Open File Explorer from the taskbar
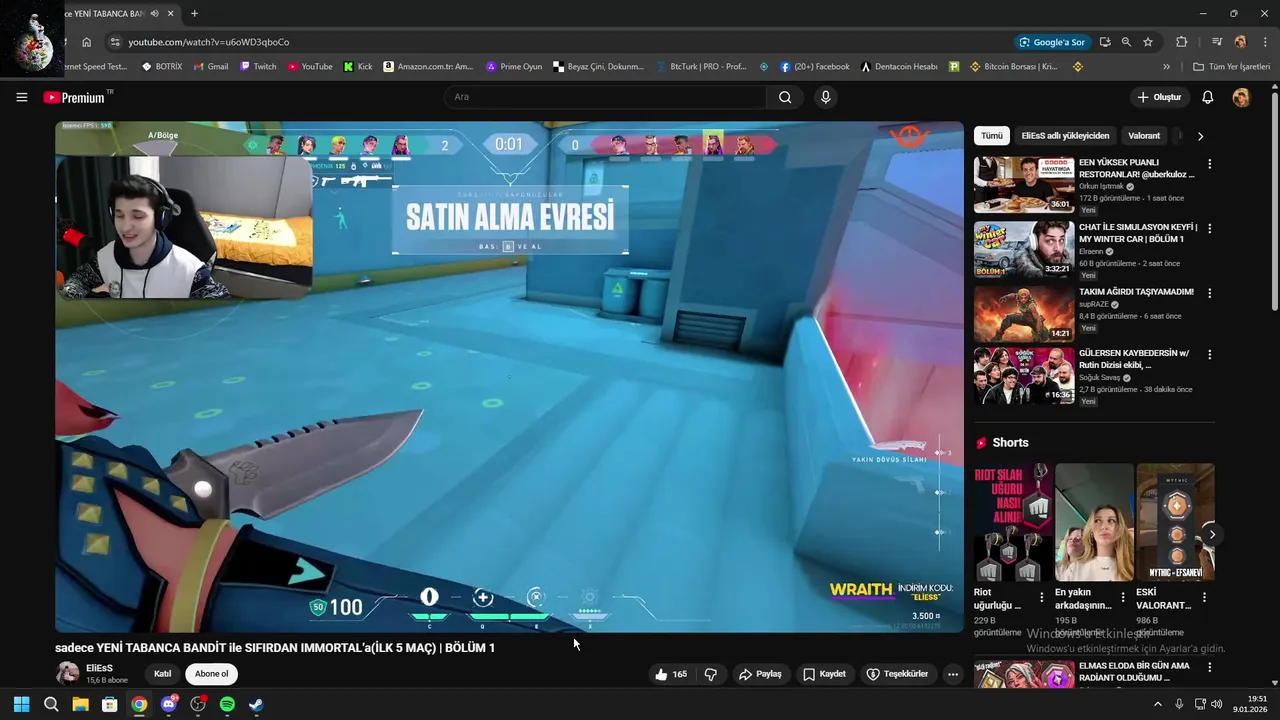The height and width of the screenshot is (720, 1280). [x=80, y=704]
